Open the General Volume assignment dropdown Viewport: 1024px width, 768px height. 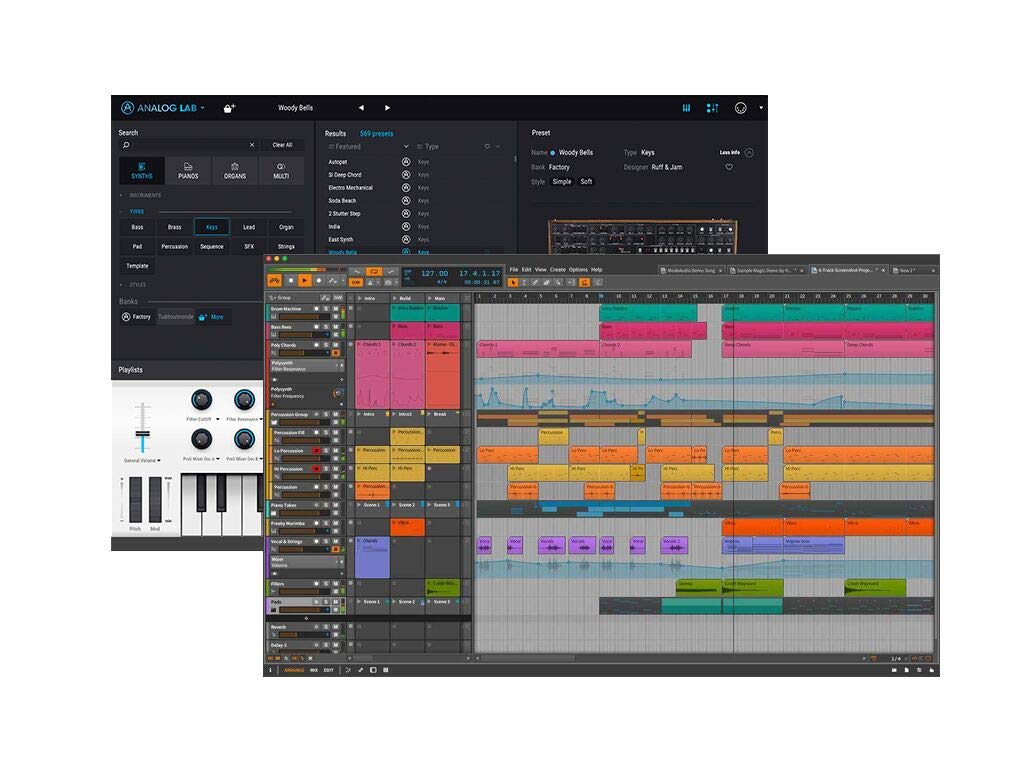click(x=159, y=461)
